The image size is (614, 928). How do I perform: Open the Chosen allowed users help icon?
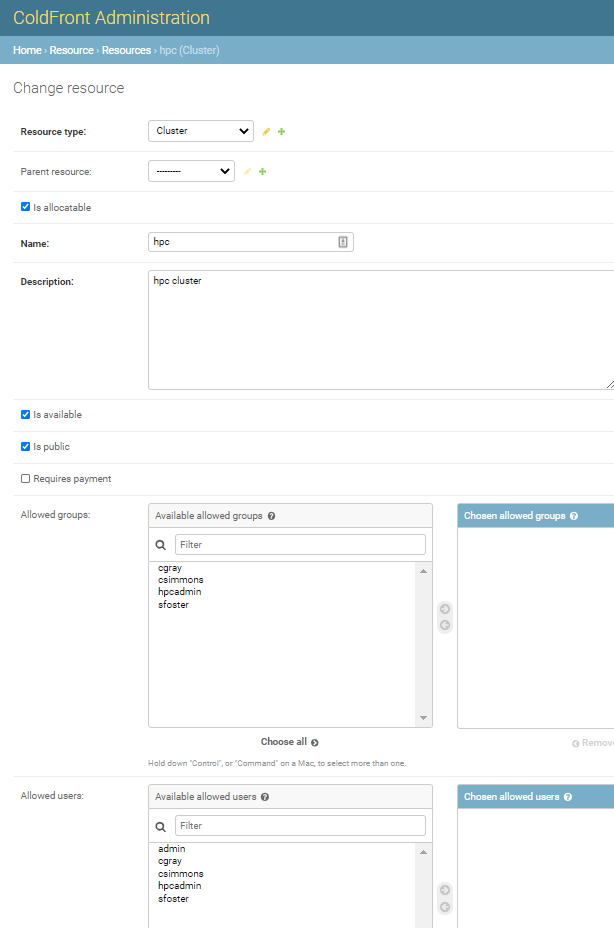pos(568,797)
